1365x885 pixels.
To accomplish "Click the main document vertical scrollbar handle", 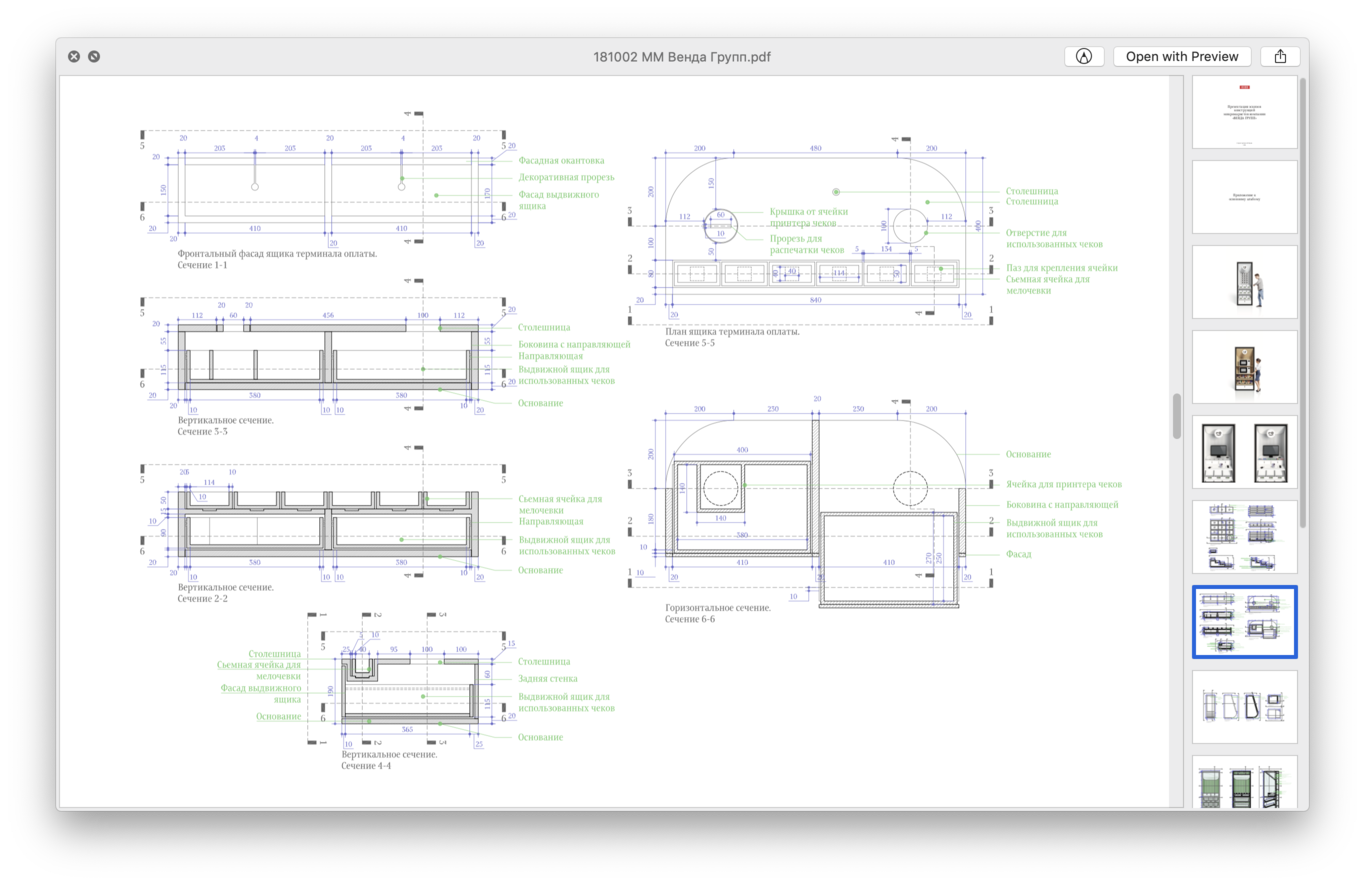I will pos(1177,416).
